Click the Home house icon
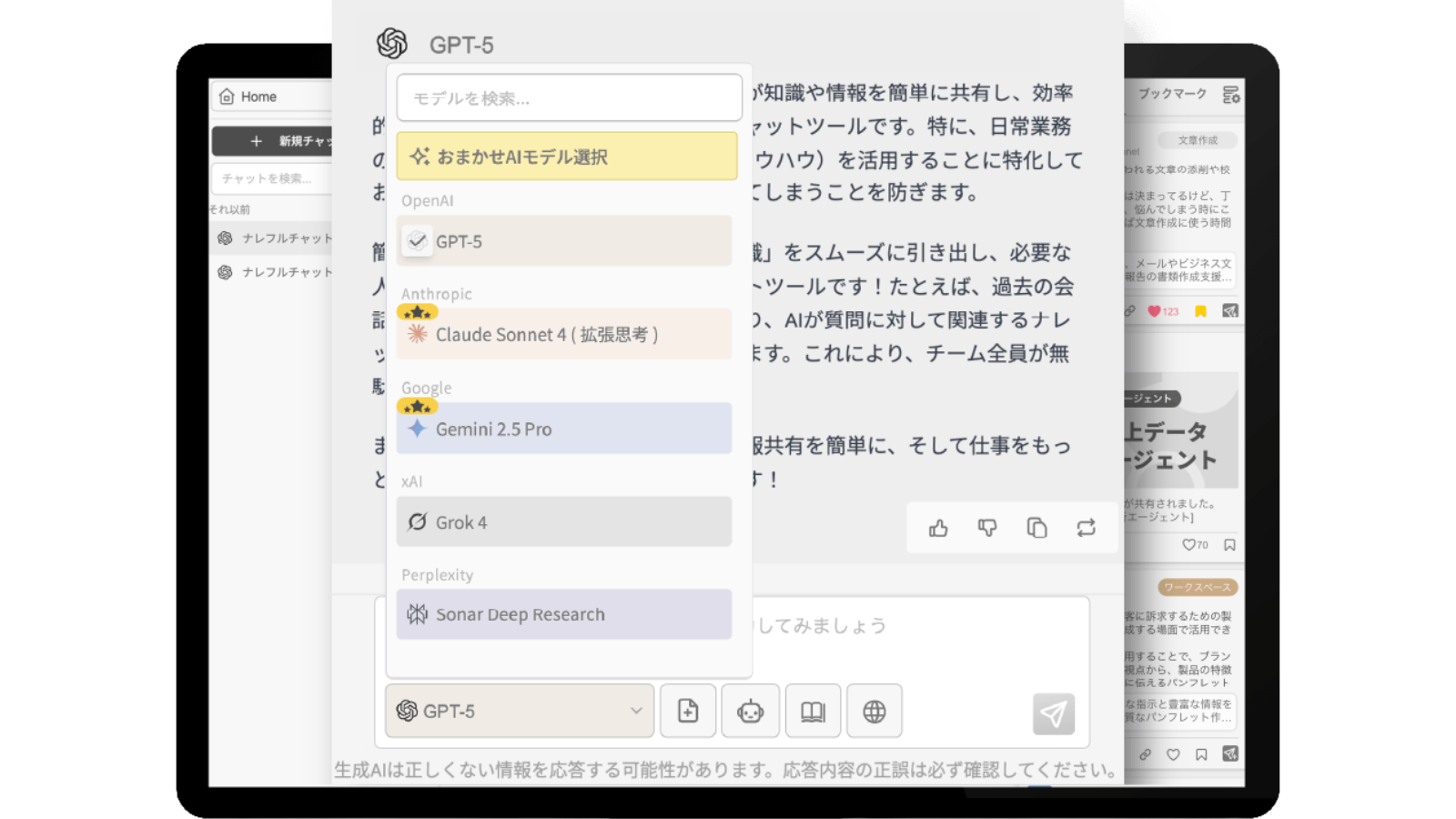The height and width of the screenshot is (819, 1456). pos(227,96)
